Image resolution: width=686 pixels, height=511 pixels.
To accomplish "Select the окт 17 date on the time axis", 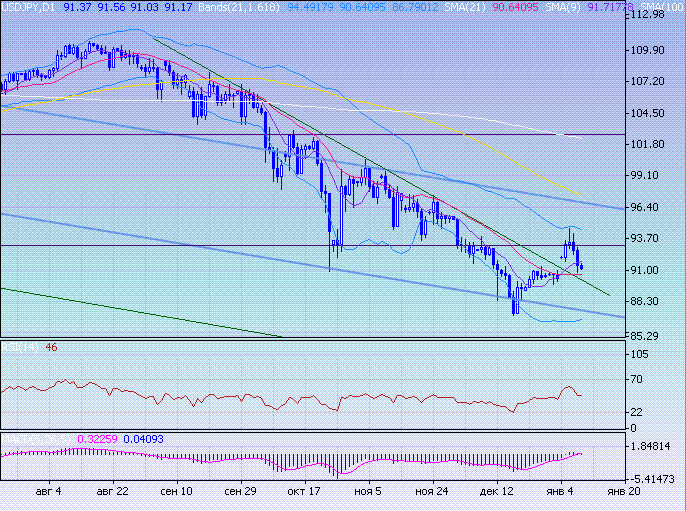I will pyautogui.click(x=301, y=493).
